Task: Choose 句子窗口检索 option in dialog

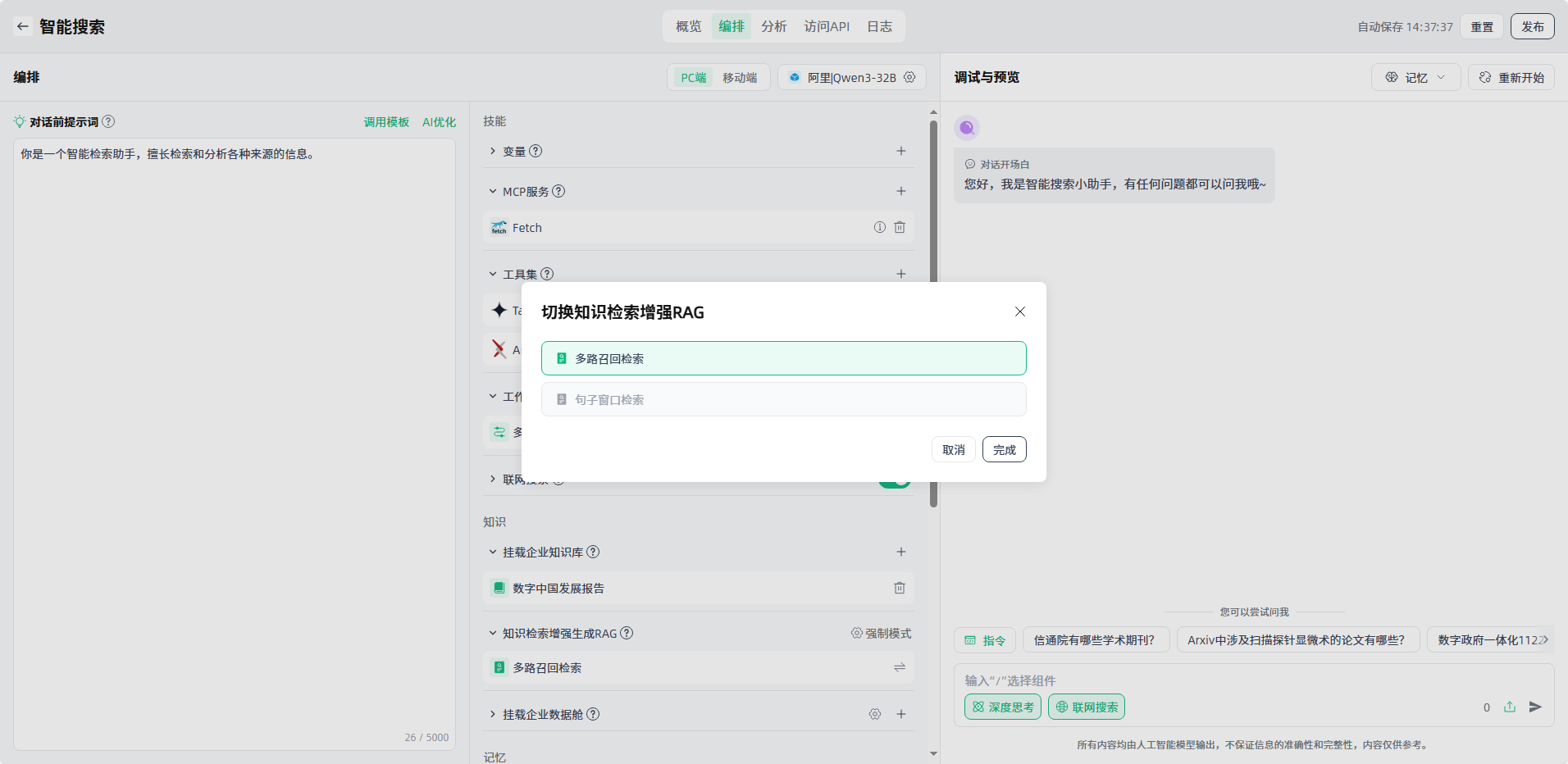Action: pos(783,399)
